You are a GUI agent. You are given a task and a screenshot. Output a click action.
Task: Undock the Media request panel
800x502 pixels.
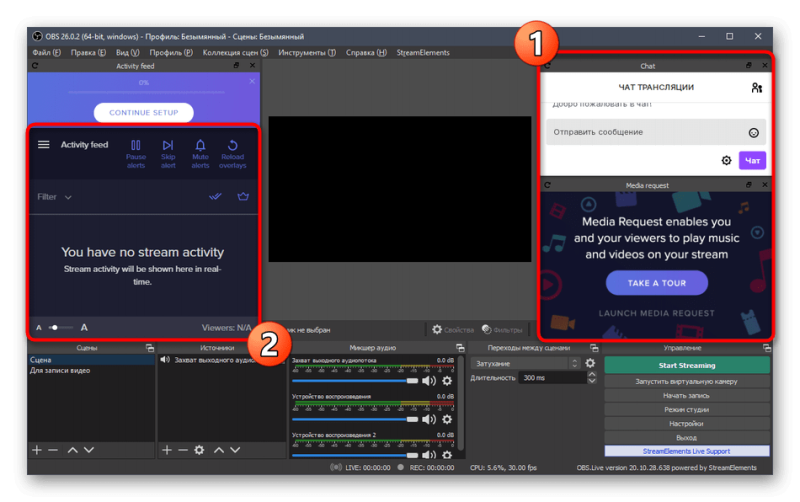click(x=748, y=185)
